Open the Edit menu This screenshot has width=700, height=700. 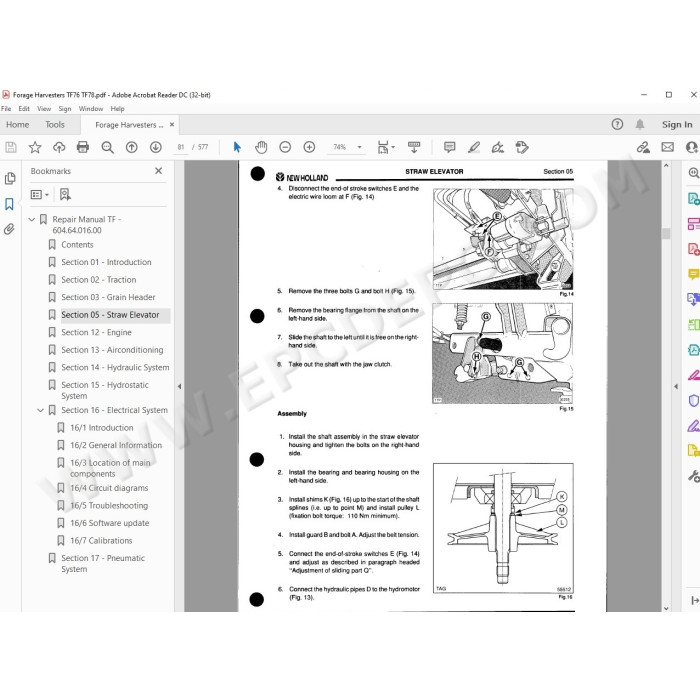tap(24, 108)
